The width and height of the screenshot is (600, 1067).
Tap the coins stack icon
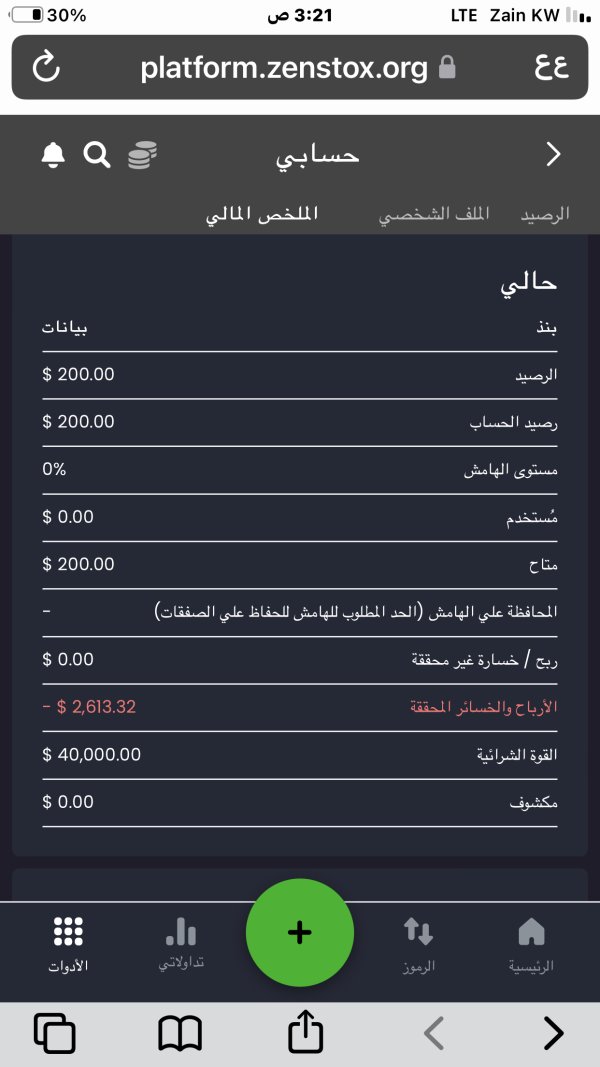point(142,154)
